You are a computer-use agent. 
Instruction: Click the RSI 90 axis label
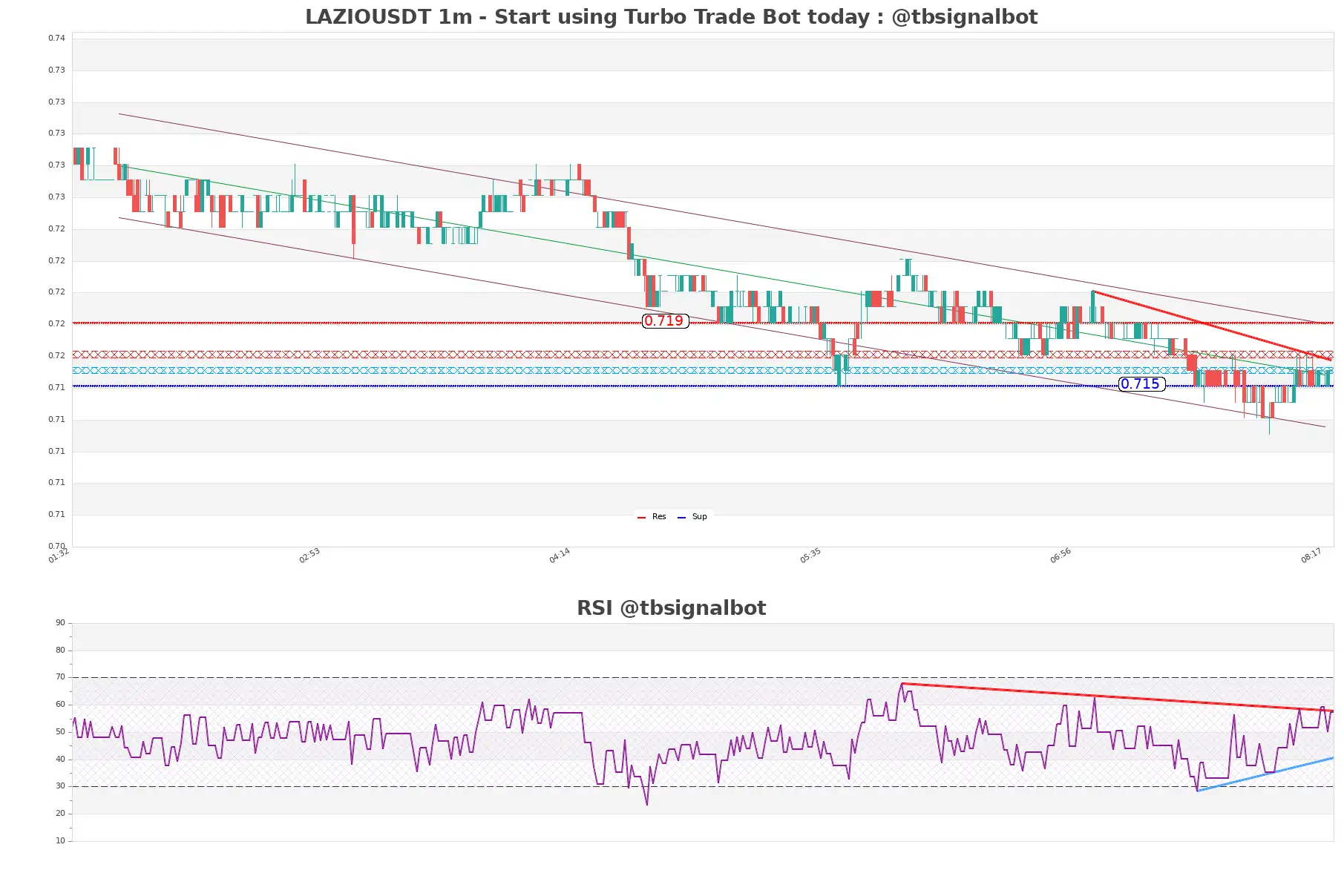[x=60, y=623]
